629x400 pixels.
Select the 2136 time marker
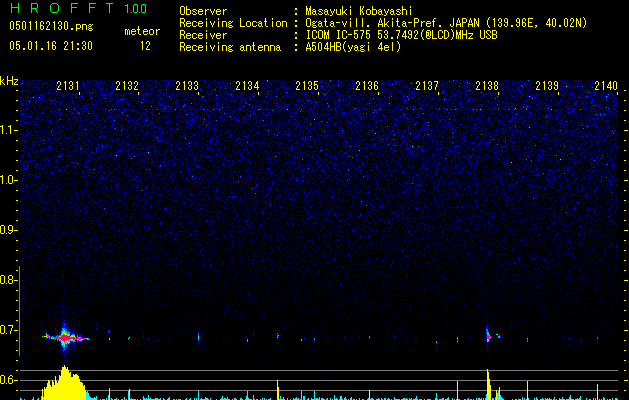tap(367, 86)
